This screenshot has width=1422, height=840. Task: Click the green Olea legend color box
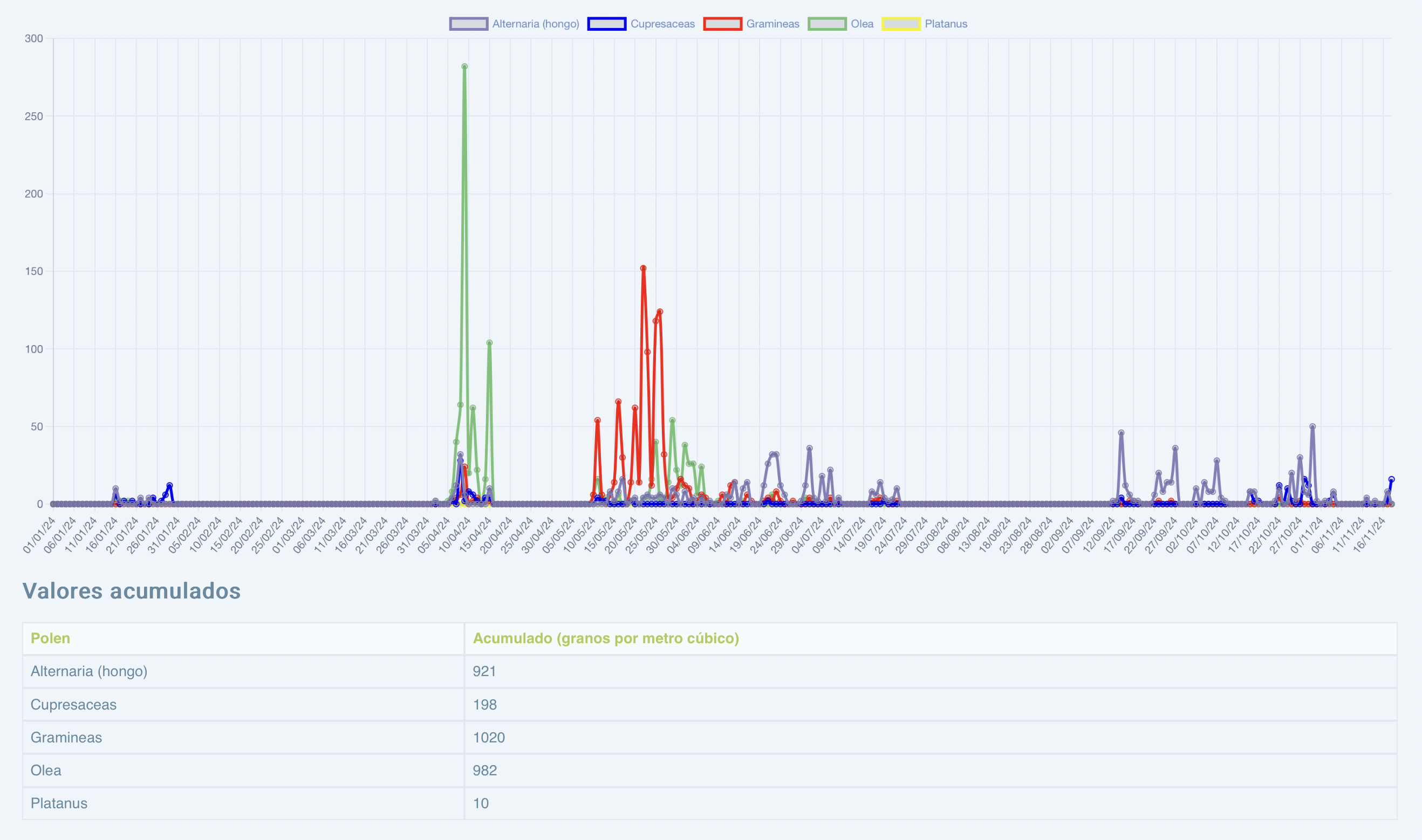click(827, 24)
